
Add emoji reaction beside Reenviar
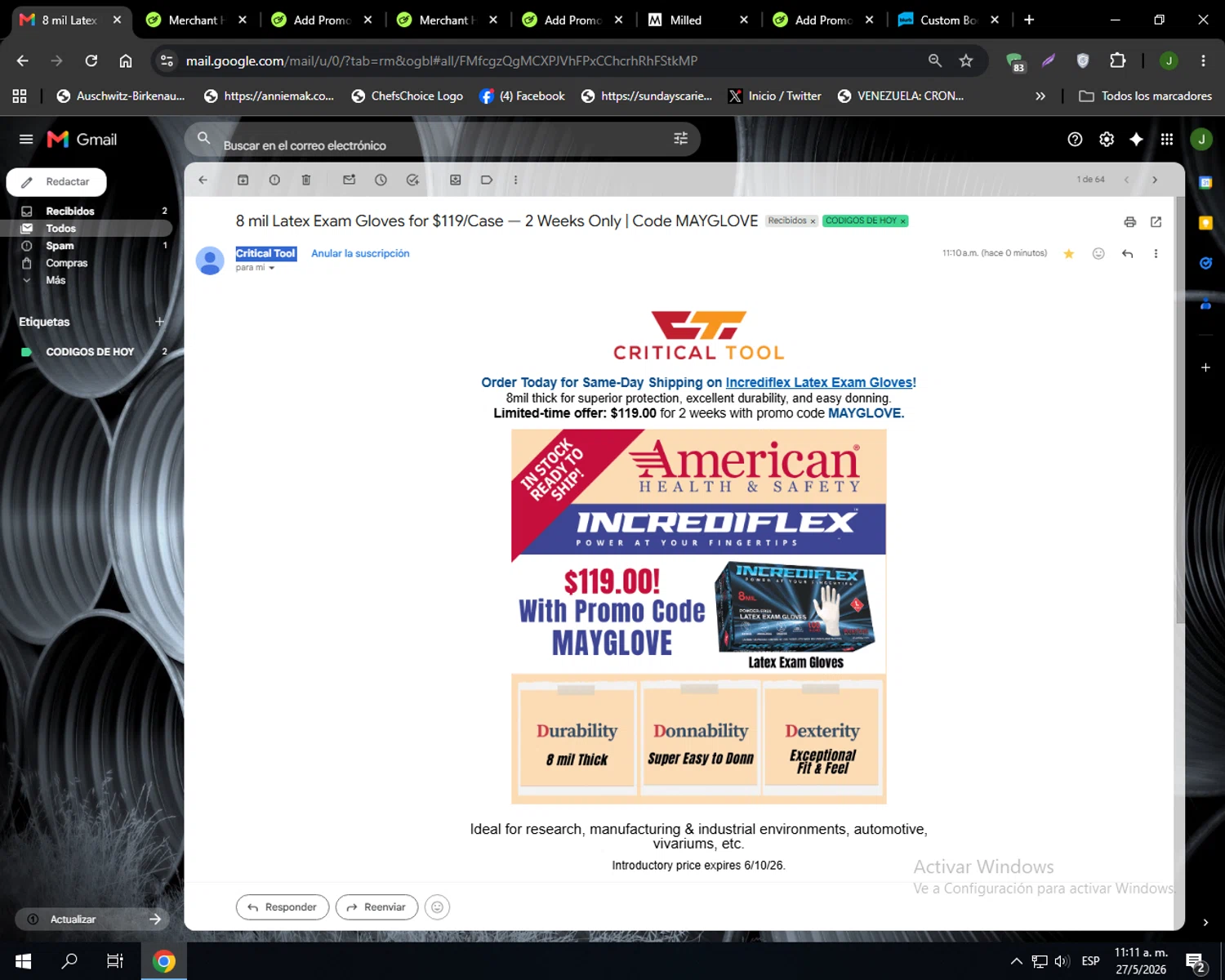(x=437, y=907)
